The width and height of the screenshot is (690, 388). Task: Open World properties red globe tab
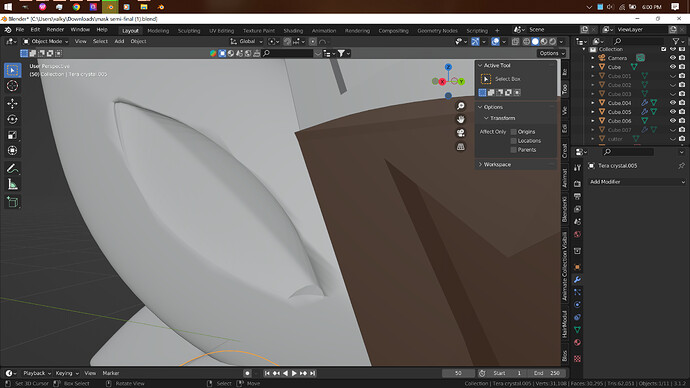click(x=577, y=234)
